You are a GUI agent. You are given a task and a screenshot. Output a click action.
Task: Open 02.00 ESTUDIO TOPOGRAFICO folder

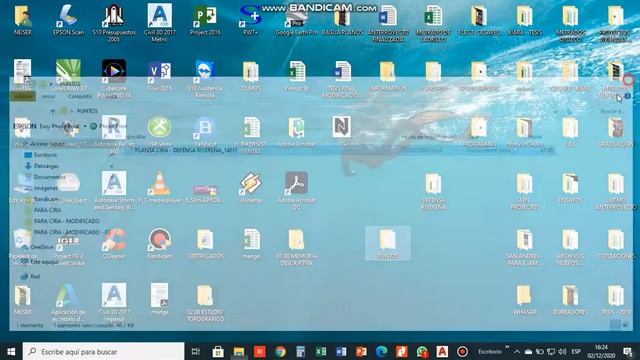pyautogui.click(x=205, y=302)
